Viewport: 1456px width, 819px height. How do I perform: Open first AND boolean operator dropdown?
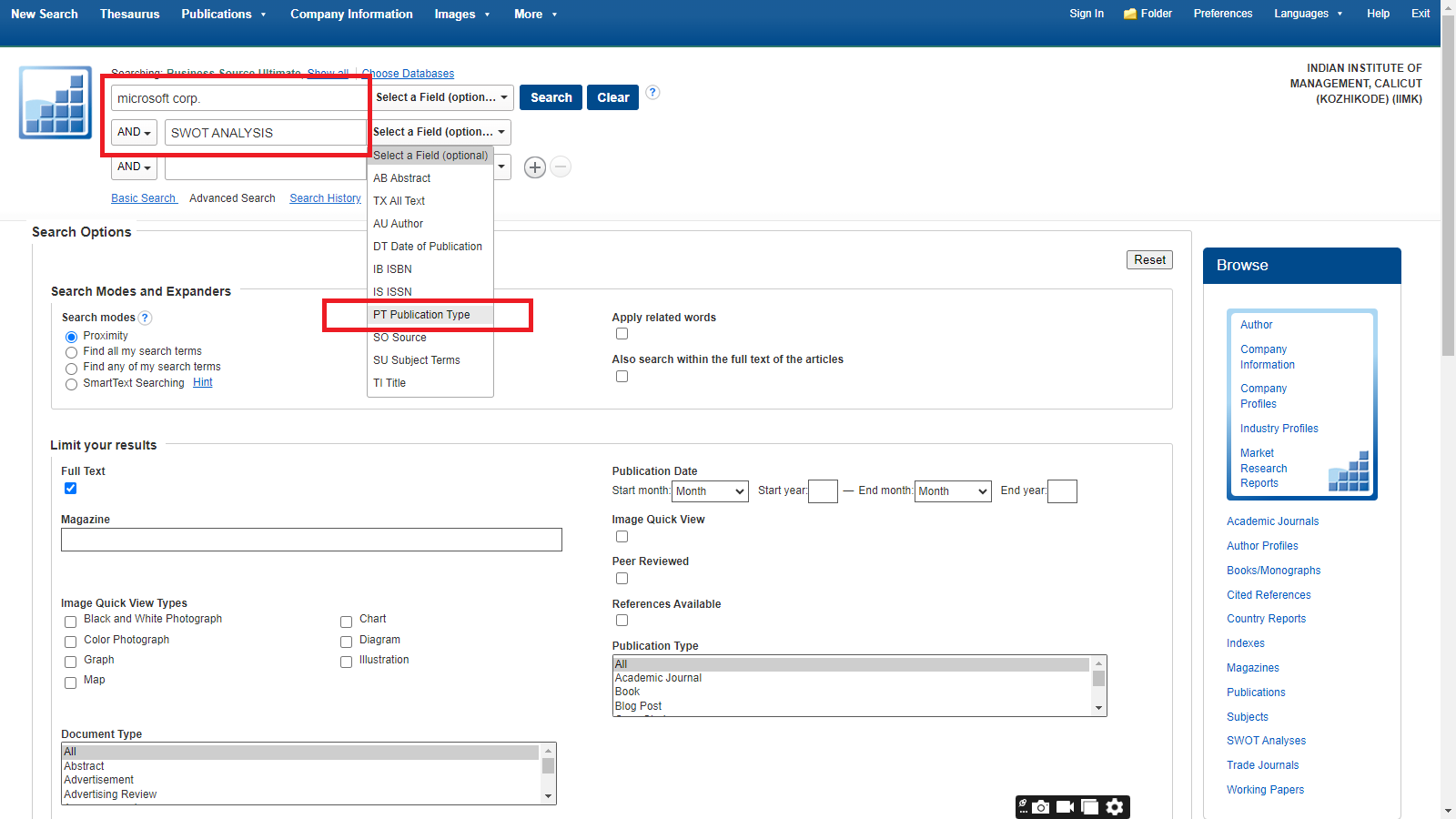(x=134, y=133)
